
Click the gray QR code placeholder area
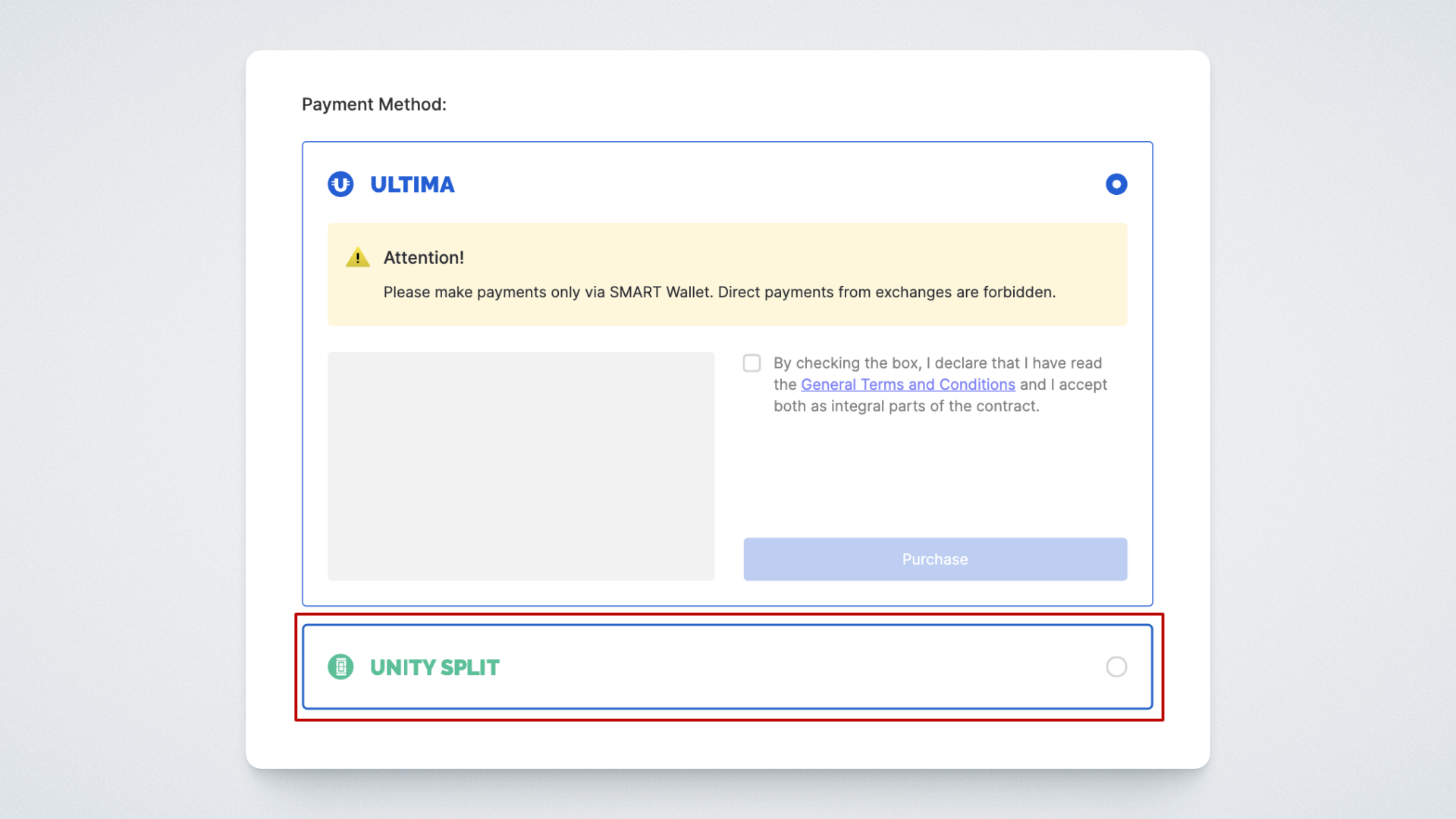pos(521,466)
